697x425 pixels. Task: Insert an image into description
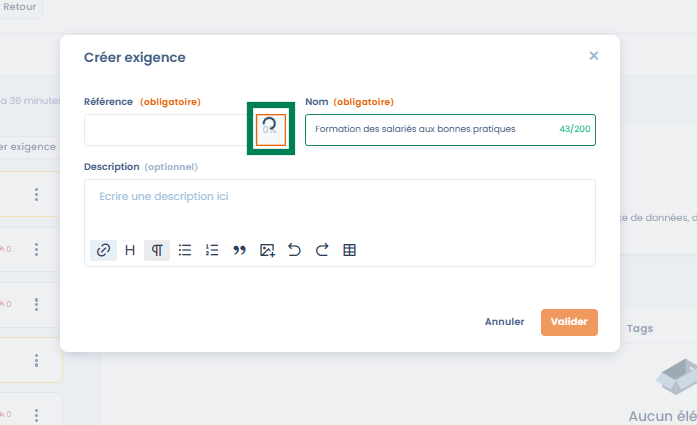point(267,250)
